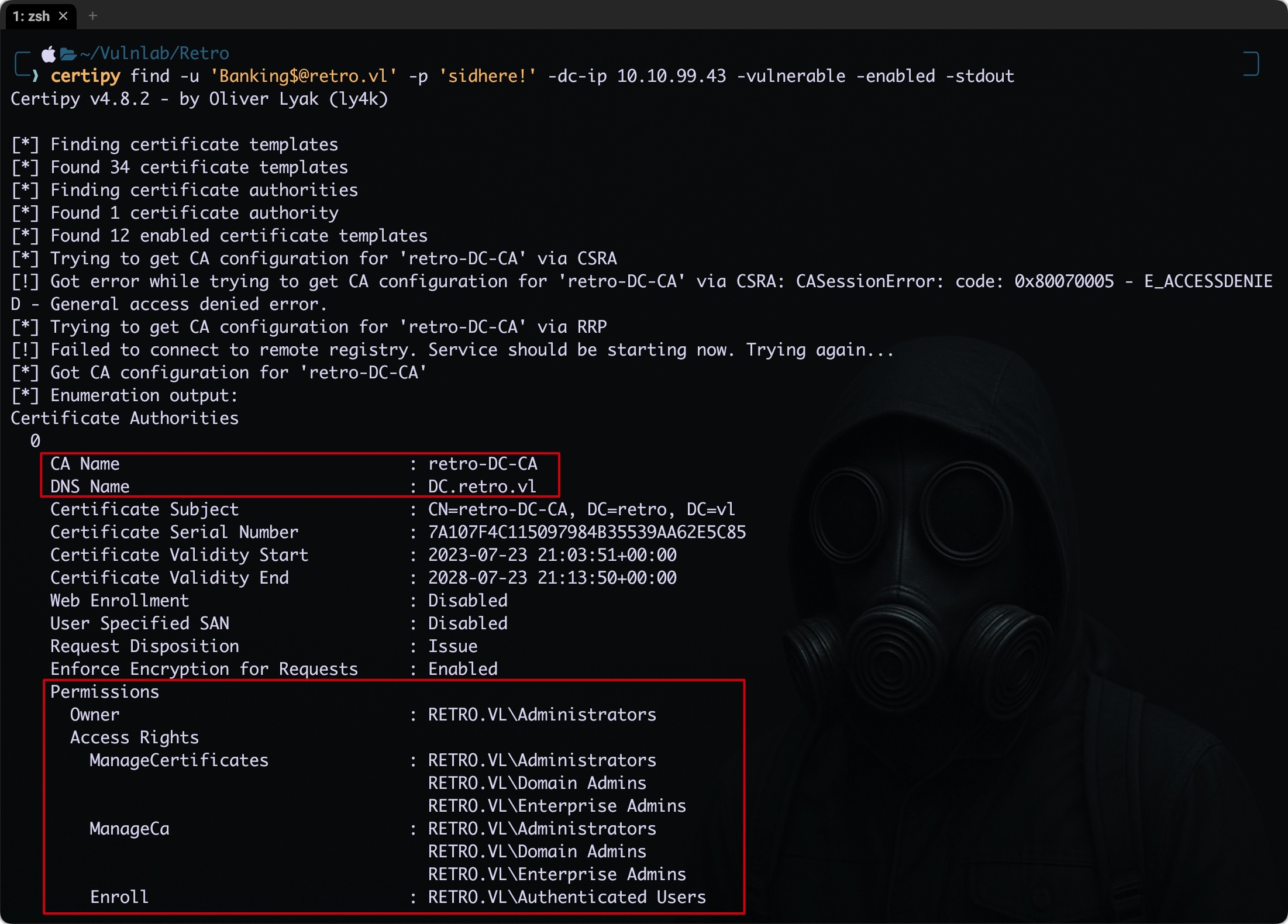The height and width of the screenshot is (924, 1288).
Task: Click 'RETRO.VL\Authenticated Users' enroll value
Action: coord(567,897)
